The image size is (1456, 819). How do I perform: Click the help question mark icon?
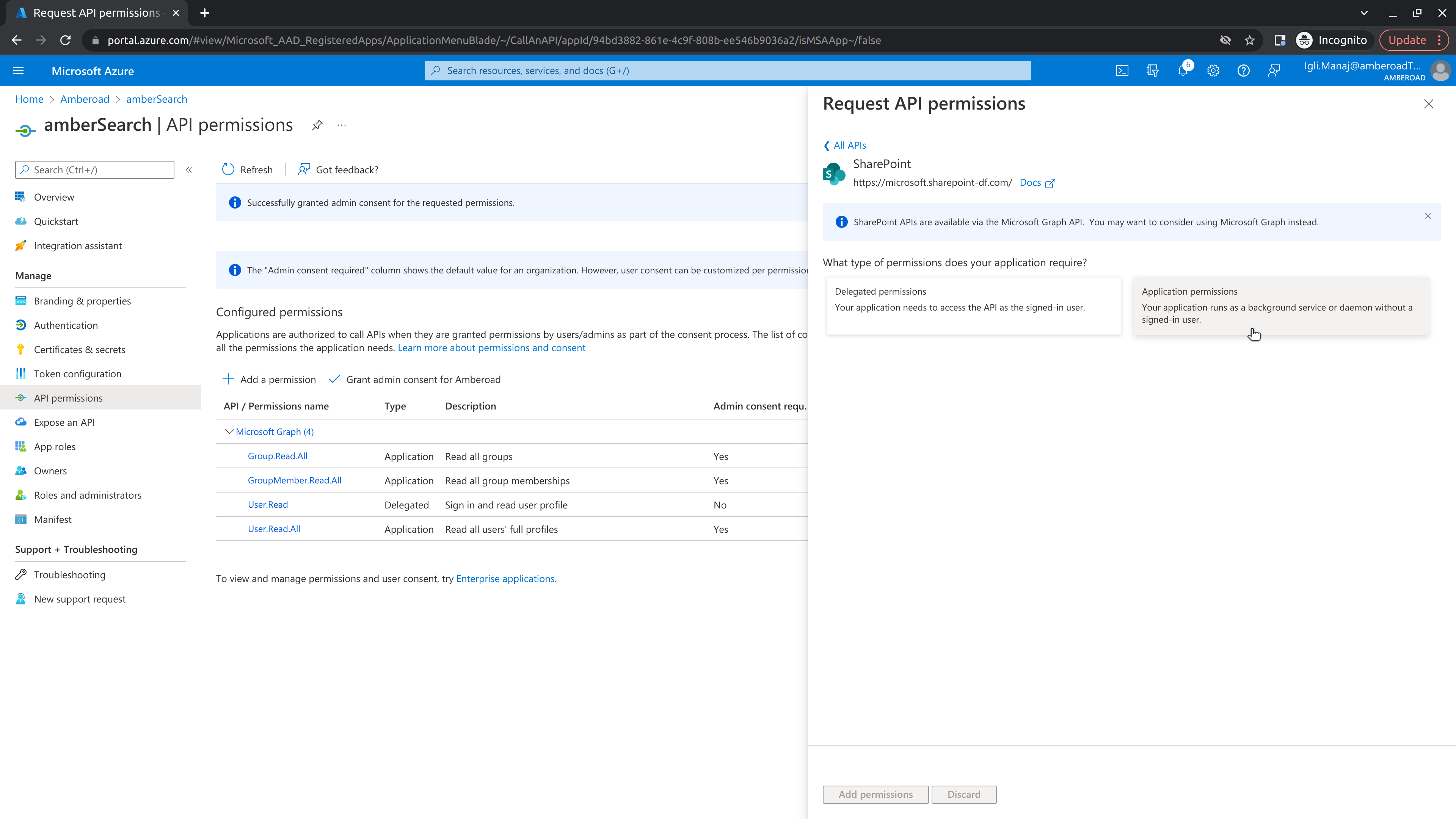click(x=1244, y=71)
